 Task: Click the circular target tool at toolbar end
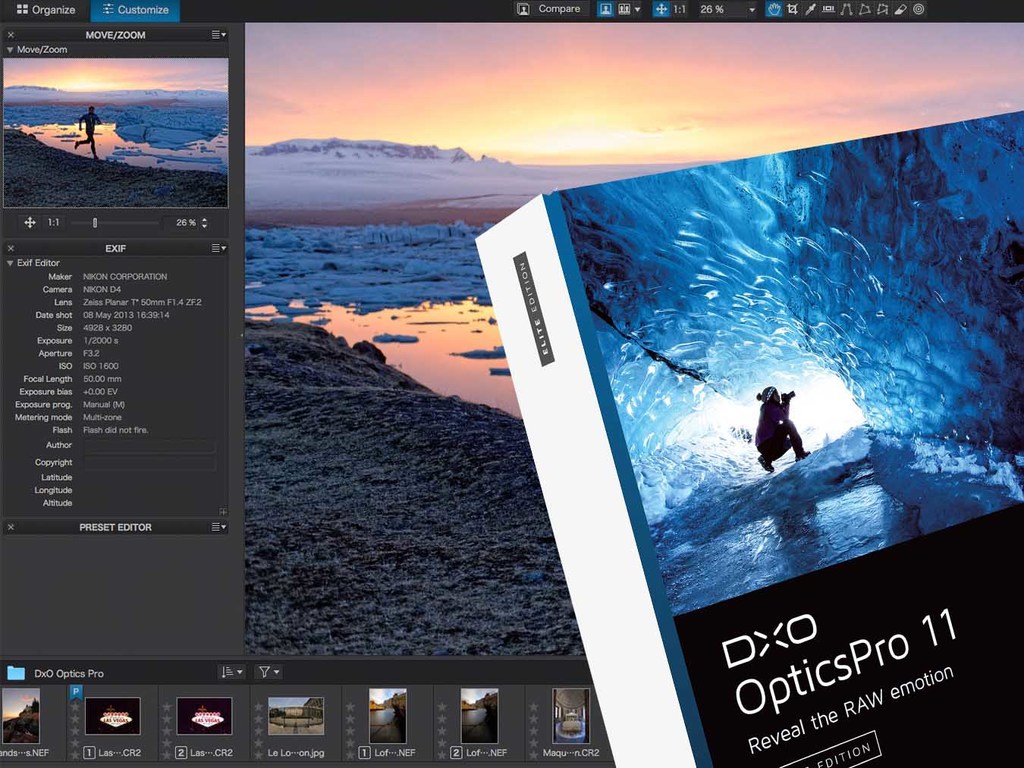[919, 9]
